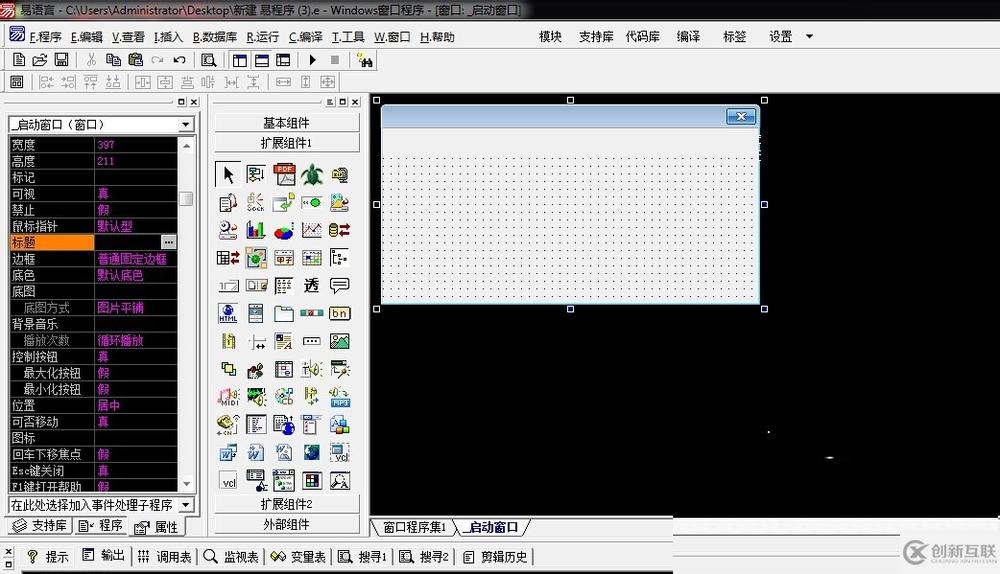Click the Save floppy disk icon
The height and width of the screenshot is (574, 1000).
tap(62, 60)
